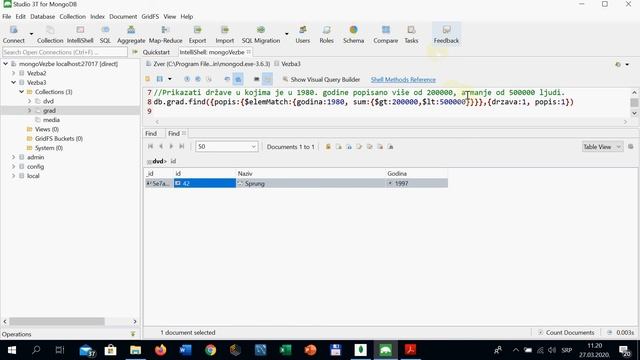Collapse the Vezba3 database node

point(13,82)
